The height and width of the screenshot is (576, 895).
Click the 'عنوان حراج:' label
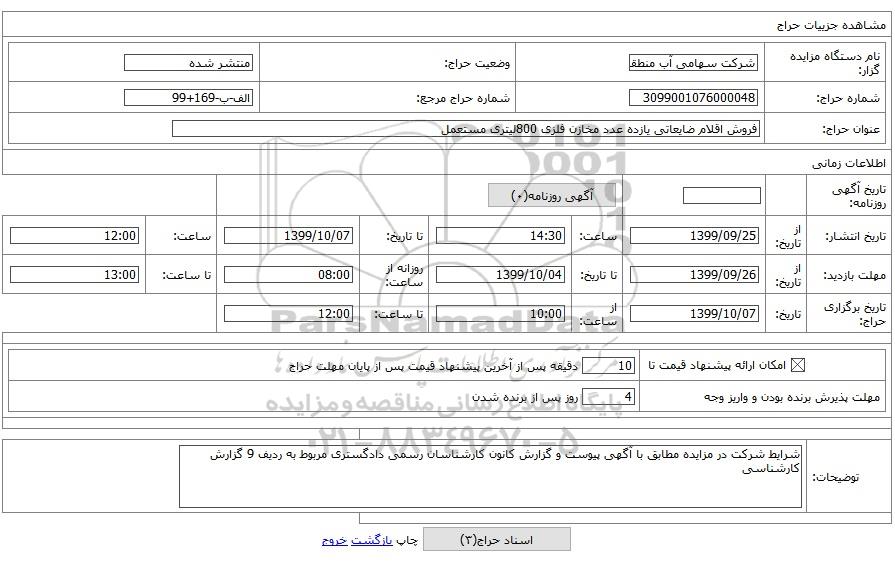coord(851,130)
